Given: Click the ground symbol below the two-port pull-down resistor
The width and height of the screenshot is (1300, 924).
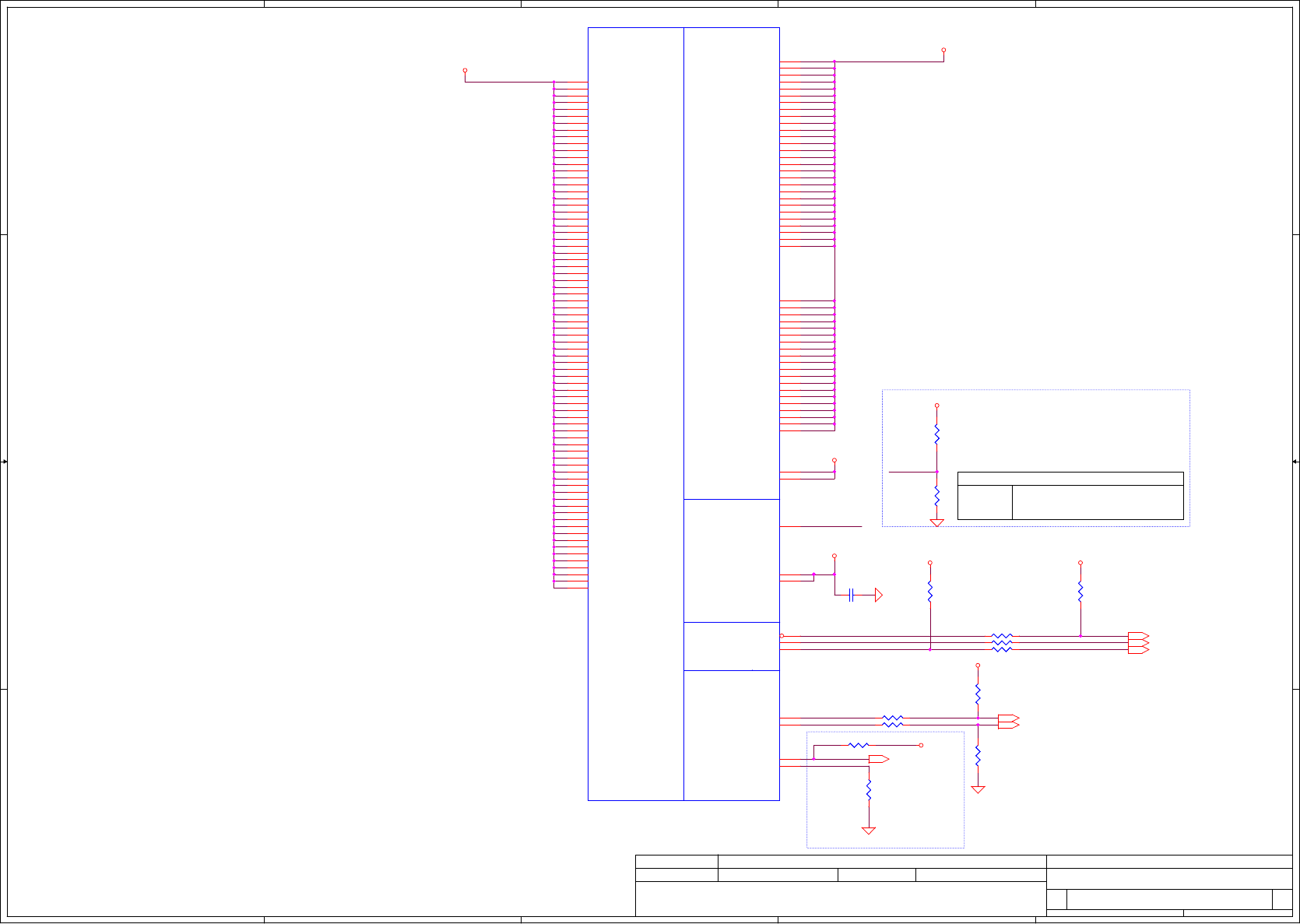Looking at the screenshot, I should click(979, 790).
